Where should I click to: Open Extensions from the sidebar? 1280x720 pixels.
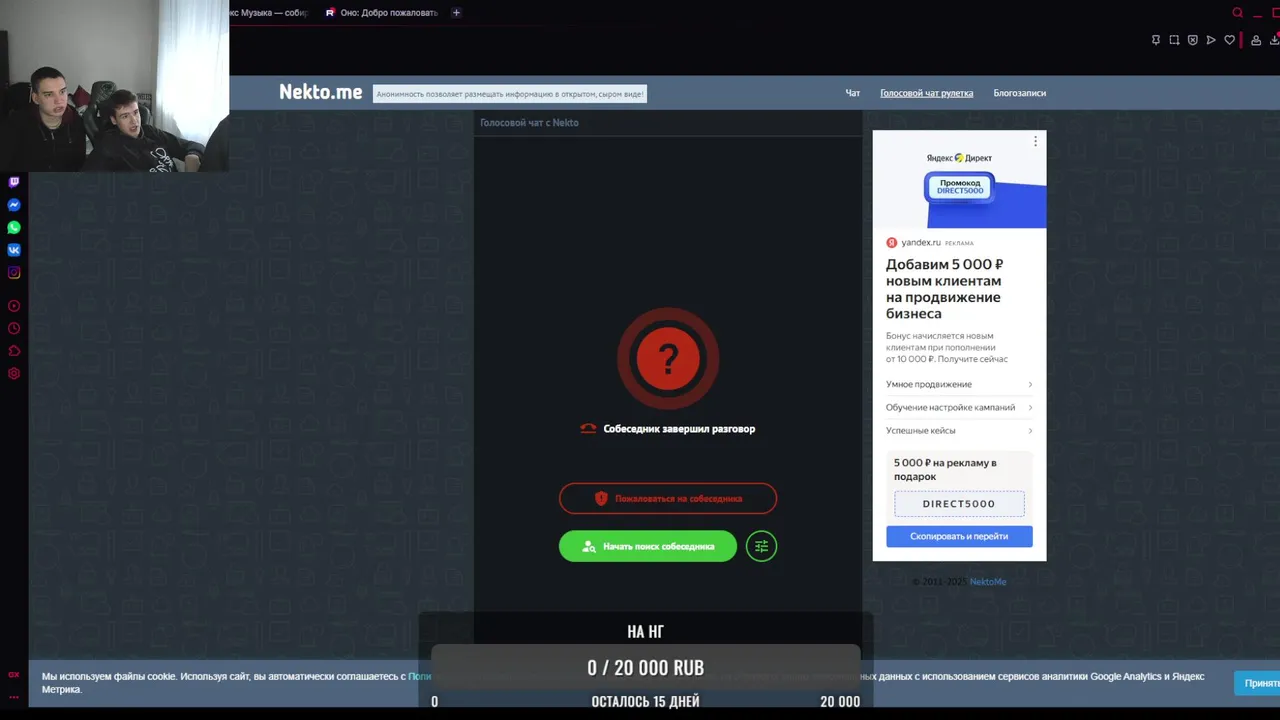[x=14, y=351]
